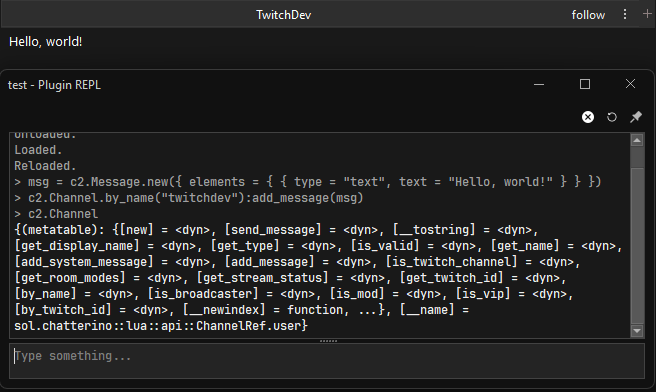Maximize the Plugin REPL window
656x392 pixels.
click(585, 85)
